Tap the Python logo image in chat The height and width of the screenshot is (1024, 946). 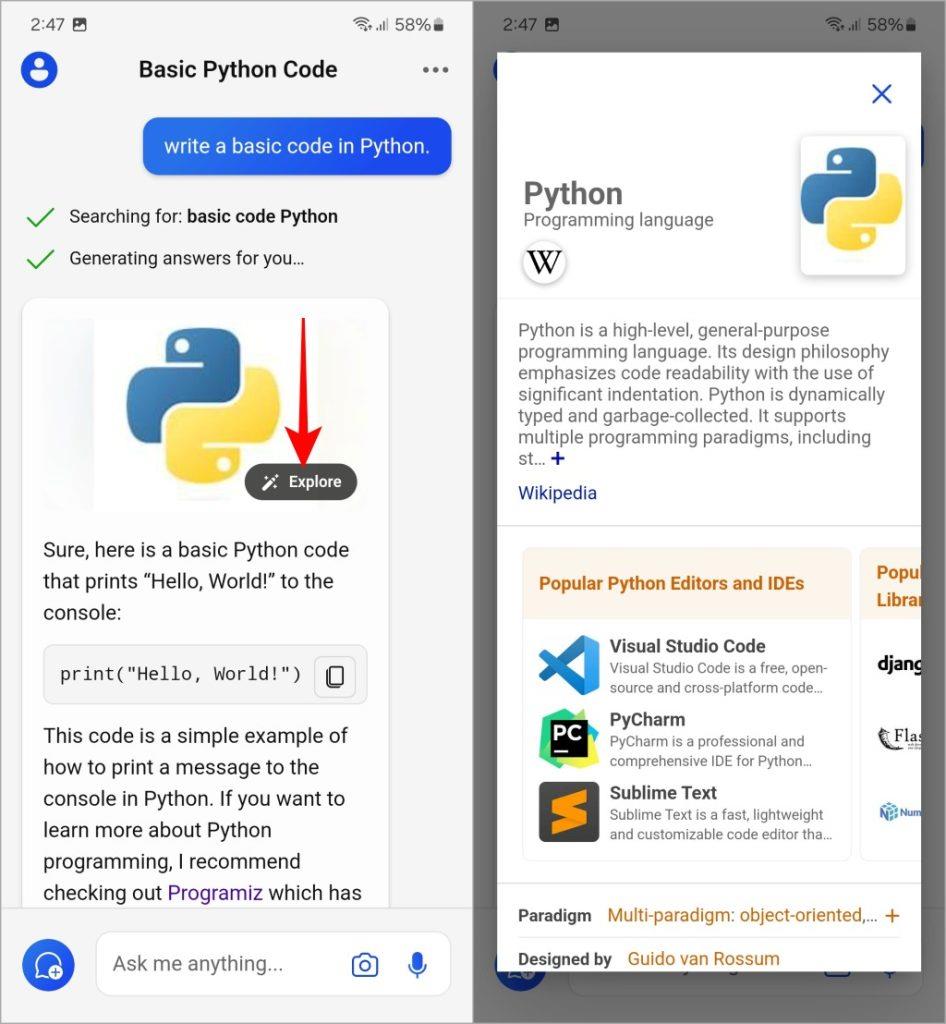(203, 405)
